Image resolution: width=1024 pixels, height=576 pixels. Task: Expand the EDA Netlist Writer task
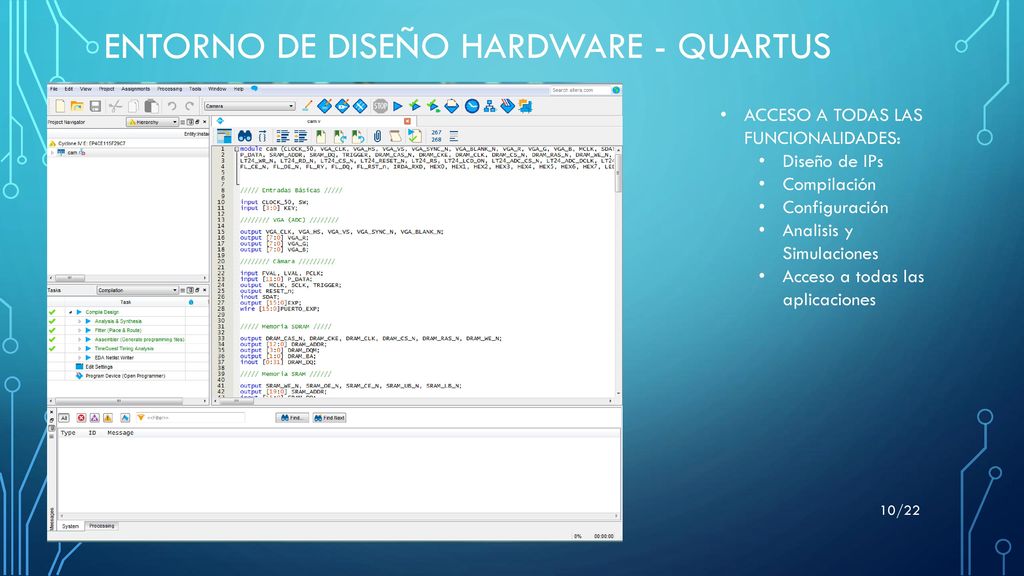pyautogui.click(x=80, y=358)
